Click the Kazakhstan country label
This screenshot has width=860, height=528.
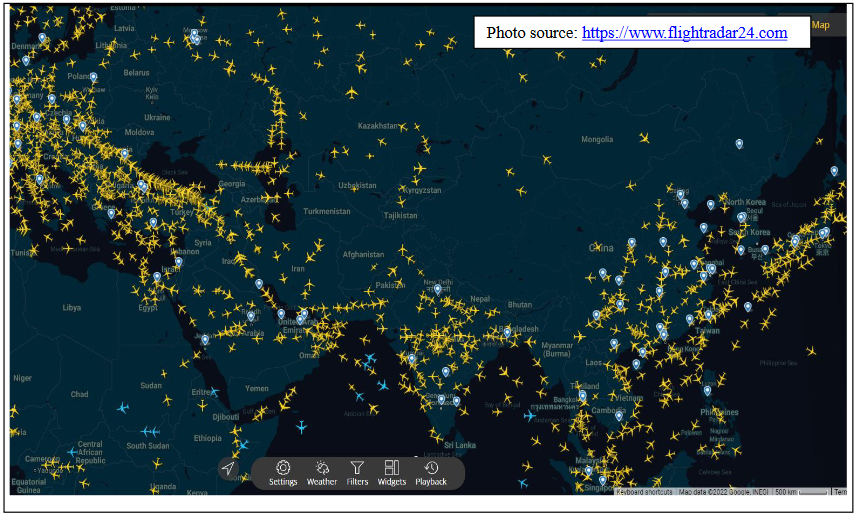(378, 126)
